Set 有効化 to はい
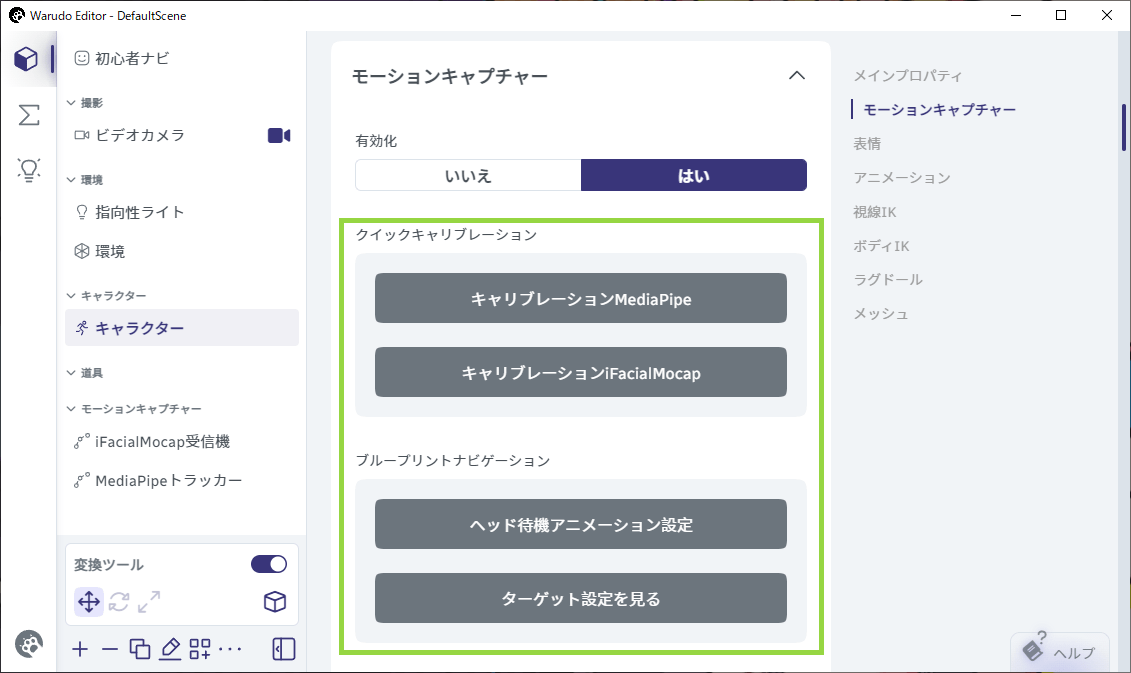Viewport: 1131px width, 673px height. [x=694, y=175]
